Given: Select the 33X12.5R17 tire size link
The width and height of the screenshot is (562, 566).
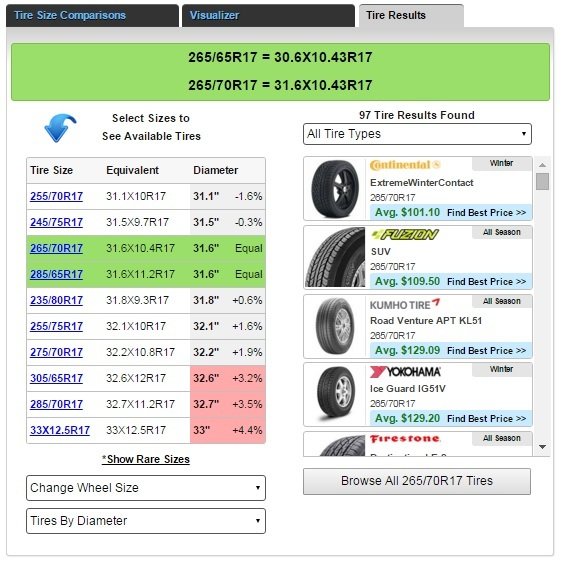Looking at the screenshot, I should pos(60,430).
